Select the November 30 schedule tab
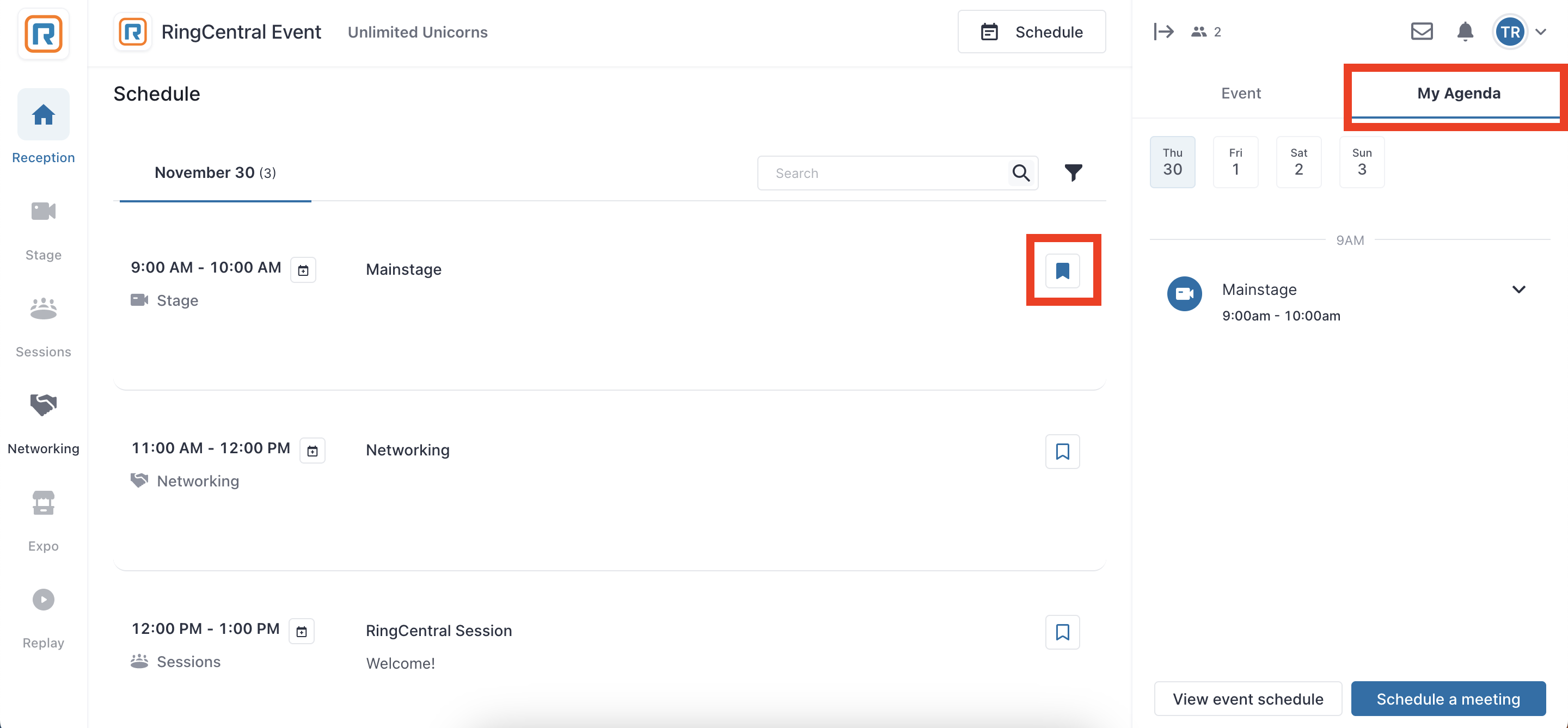Image resolution: width=1568 pixels, height=728 pixels. pyautogui.click(x=215, y=172)
